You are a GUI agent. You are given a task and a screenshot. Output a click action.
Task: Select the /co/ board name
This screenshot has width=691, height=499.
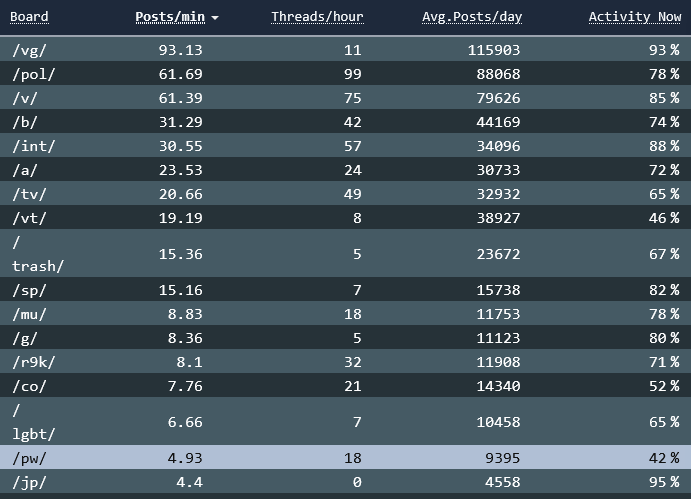29,386
